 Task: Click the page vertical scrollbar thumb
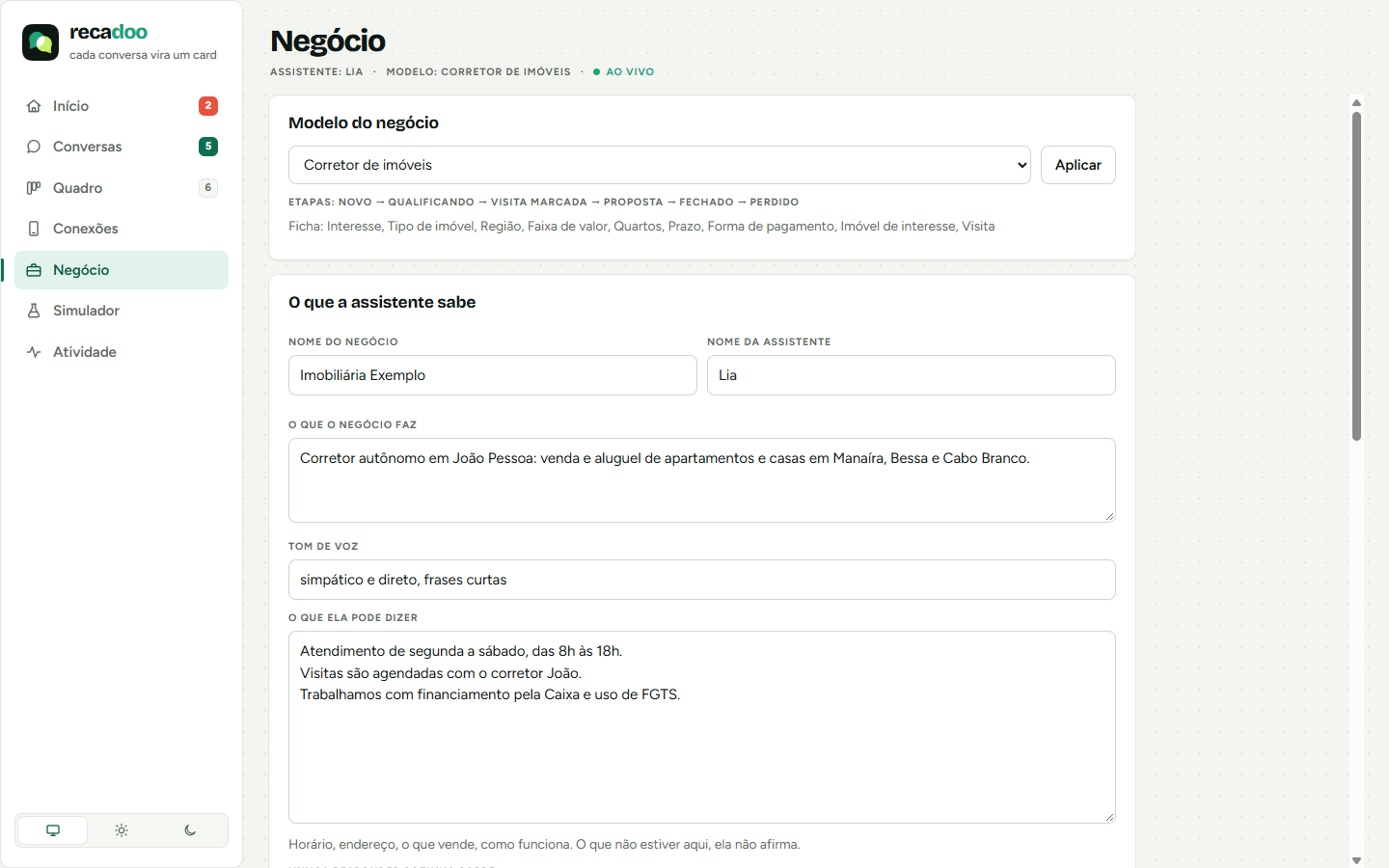coord(1356,276)
